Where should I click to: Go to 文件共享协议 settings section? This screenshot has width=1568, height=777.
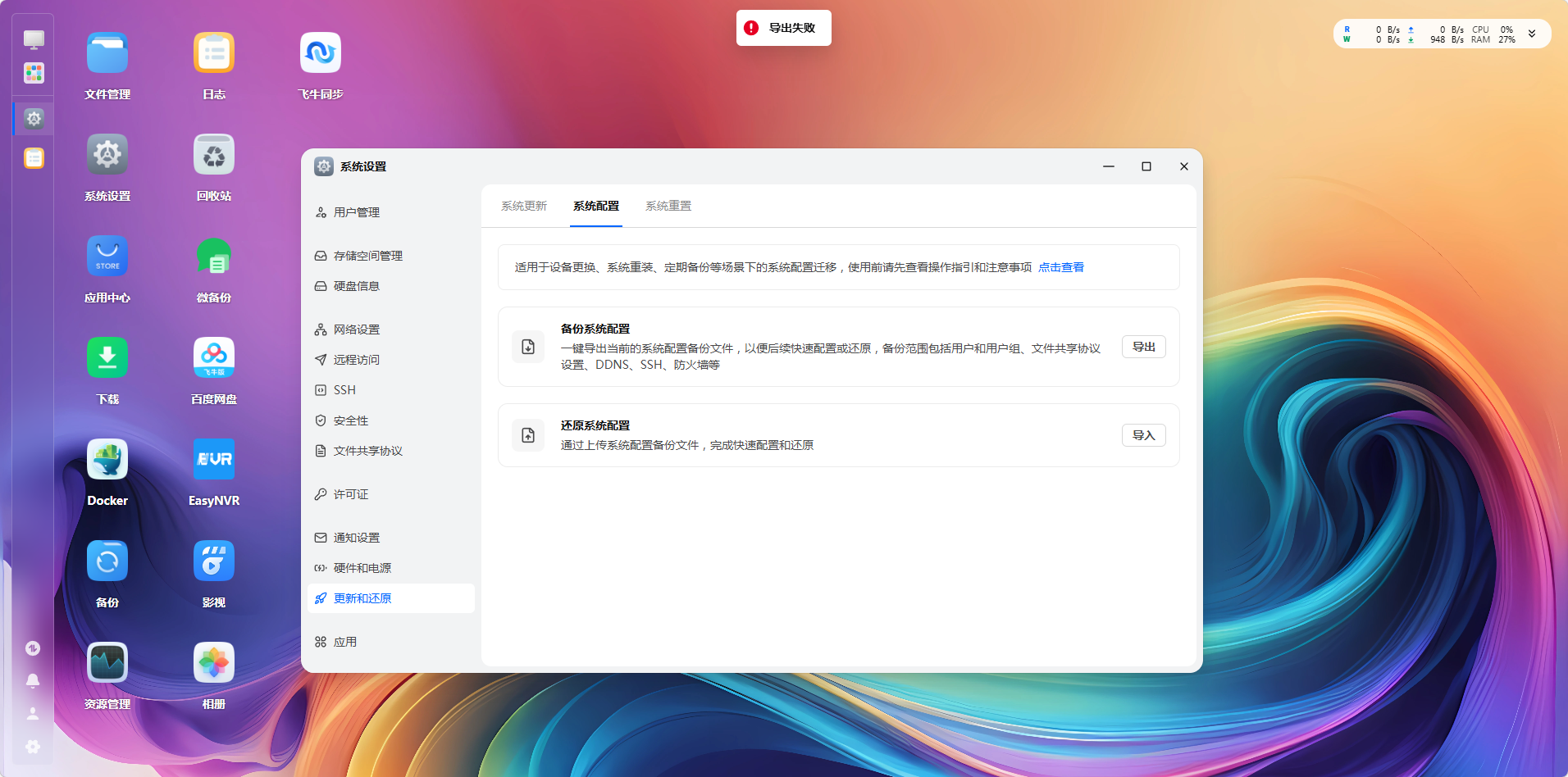pyautogui.click(x=391, y=451)
